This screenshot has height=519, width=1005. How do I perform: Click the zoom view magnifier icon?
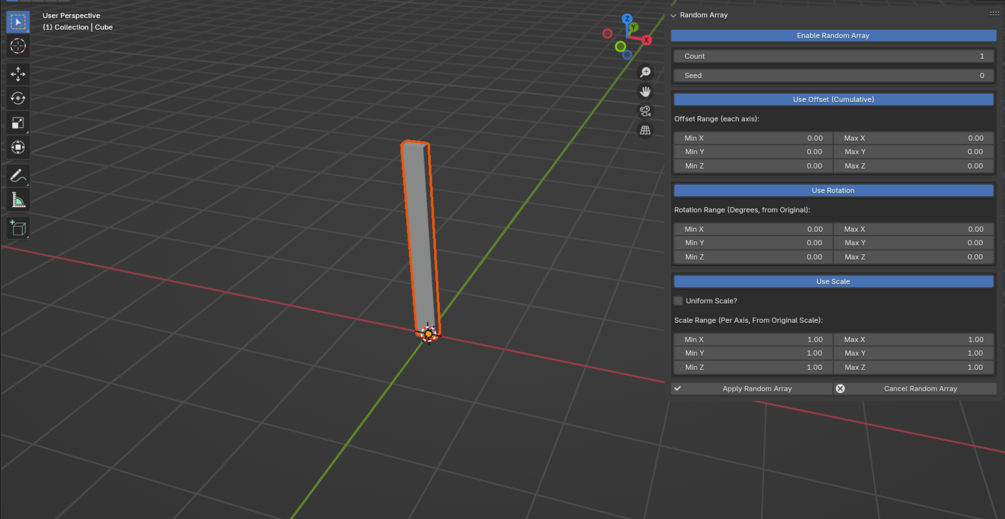pos(645,72)
